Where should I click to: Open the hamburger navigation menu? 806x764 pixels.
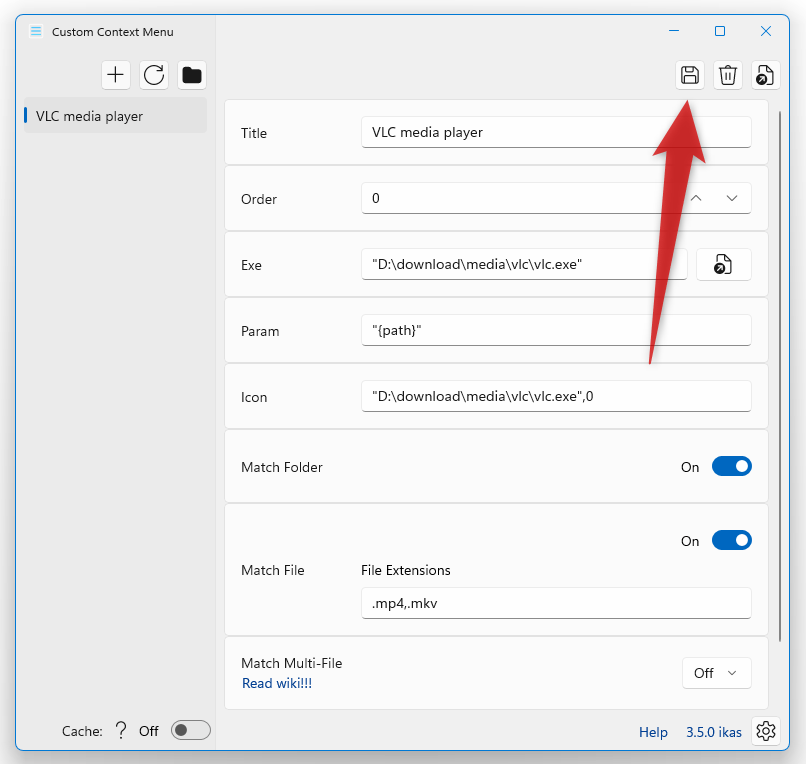36,32
